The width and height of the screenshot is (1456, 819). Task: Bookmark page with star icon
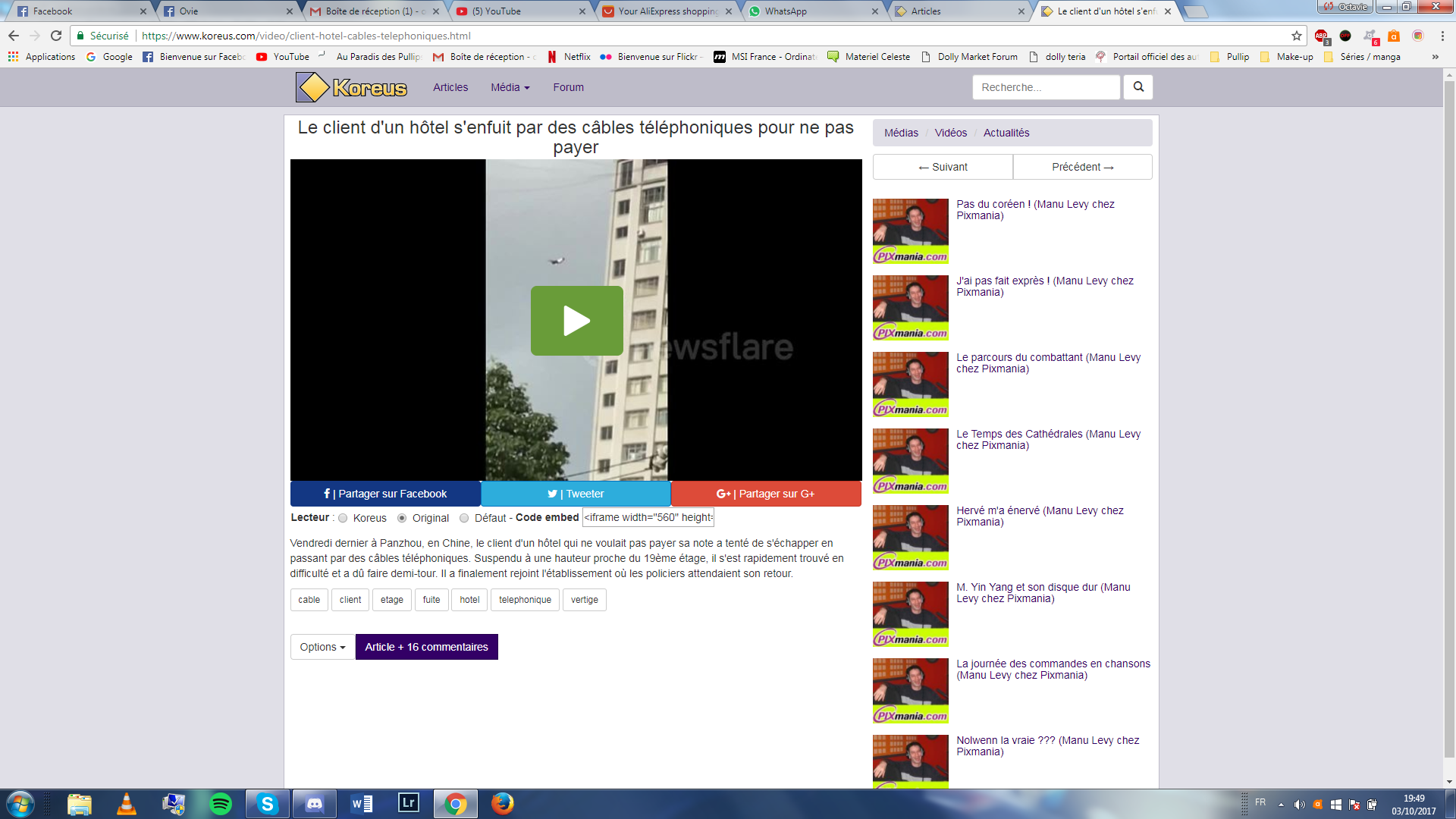pyautogui.click(x=1296, y=36)
